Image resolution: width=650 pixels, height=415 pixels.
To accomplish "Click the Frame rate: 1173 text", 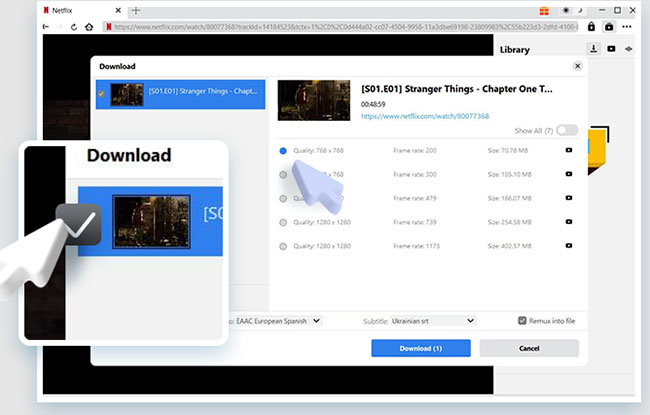I will click(416, 246).
